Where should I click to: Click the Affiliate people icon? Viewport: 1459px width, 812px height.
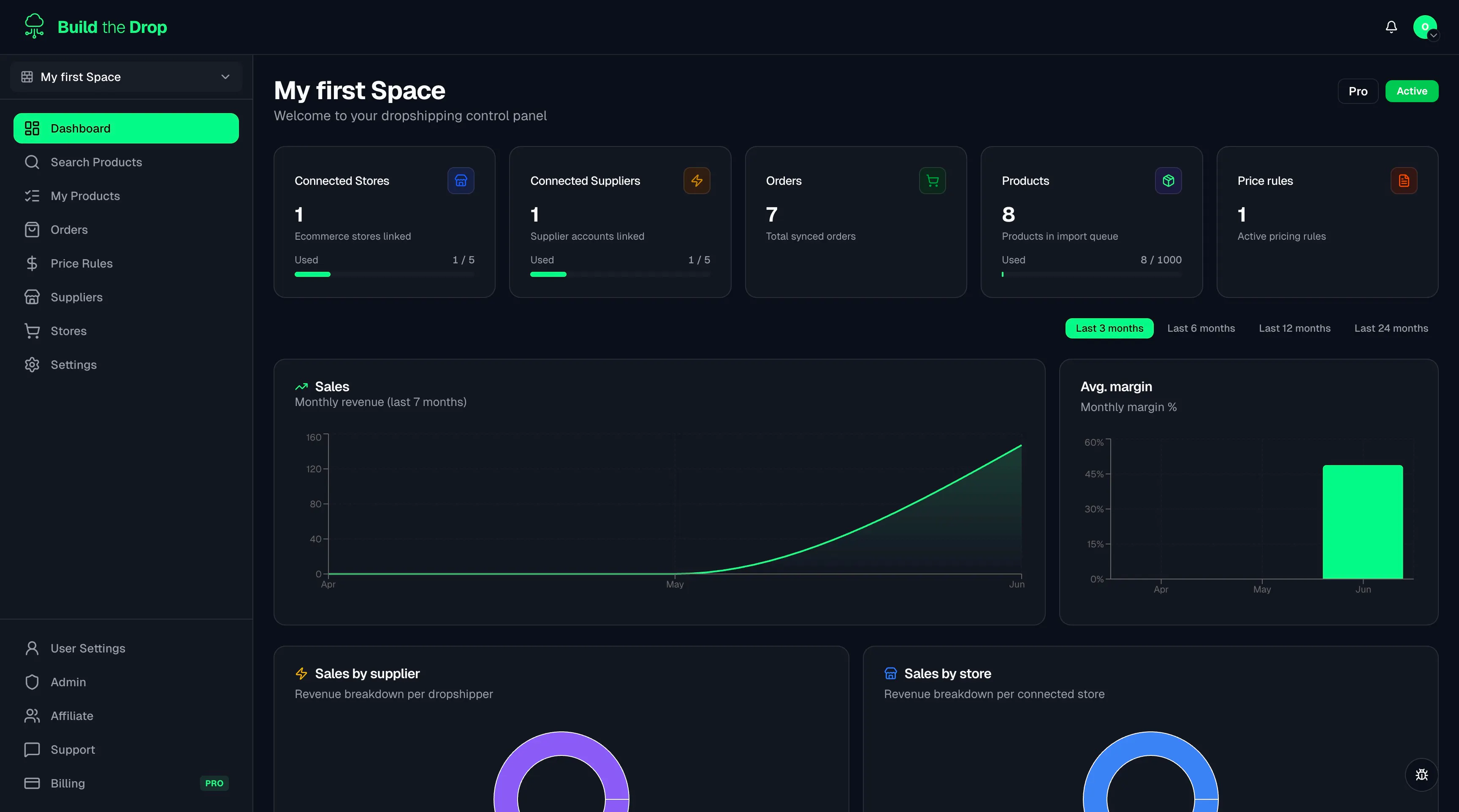[x=32, y=716]
